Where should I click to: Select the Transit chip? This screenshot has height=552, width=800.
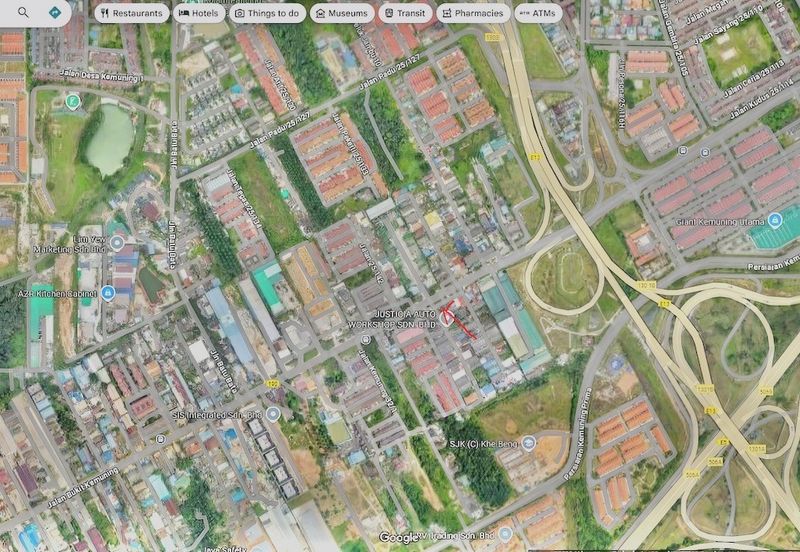(405, 13)
